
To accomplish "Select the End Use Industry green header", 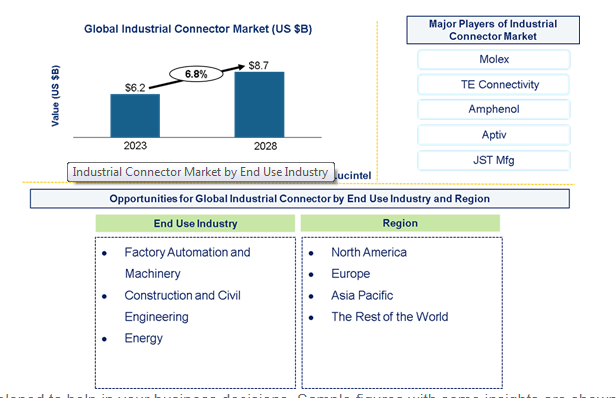I will point(195,223).
